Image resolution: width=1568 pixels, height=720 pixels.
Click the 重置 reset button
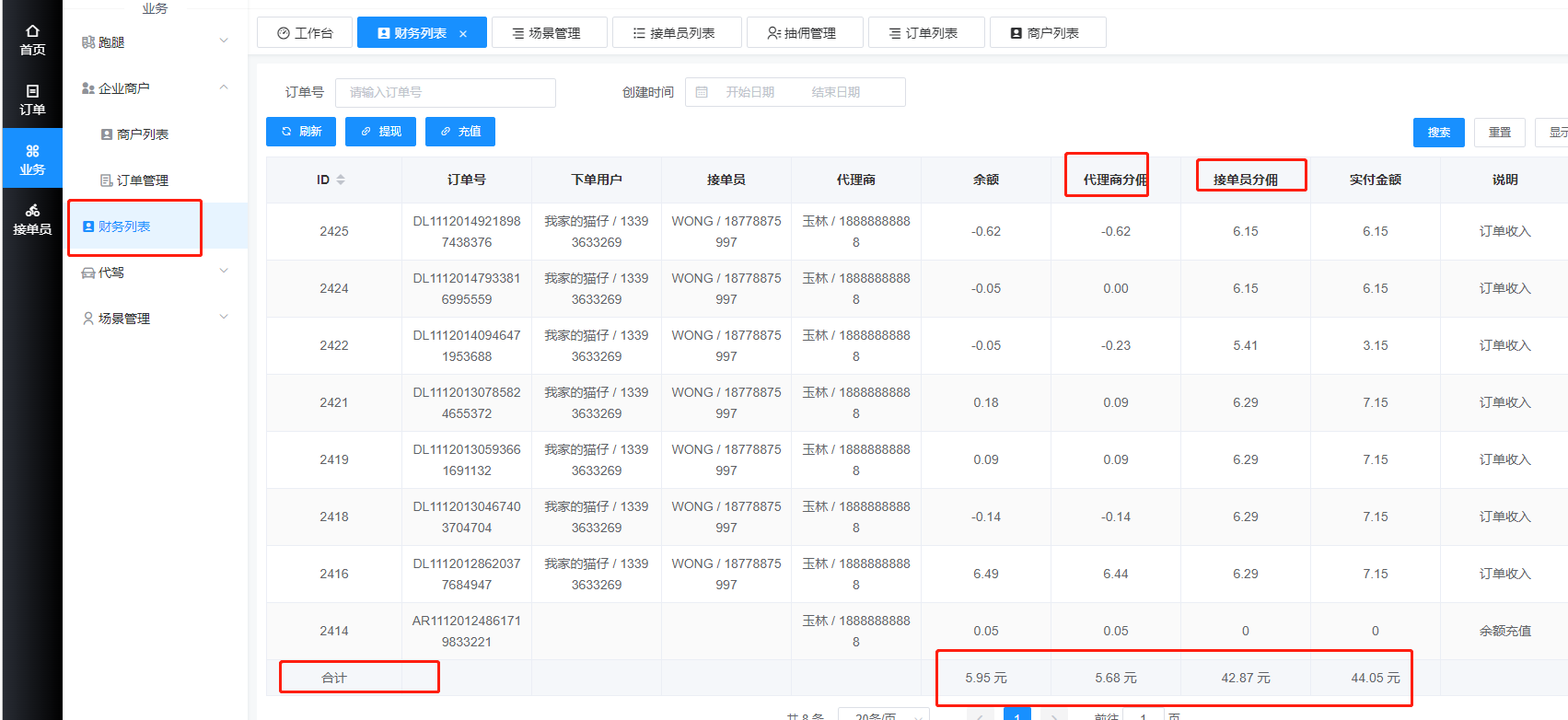tap(1500, 133)
